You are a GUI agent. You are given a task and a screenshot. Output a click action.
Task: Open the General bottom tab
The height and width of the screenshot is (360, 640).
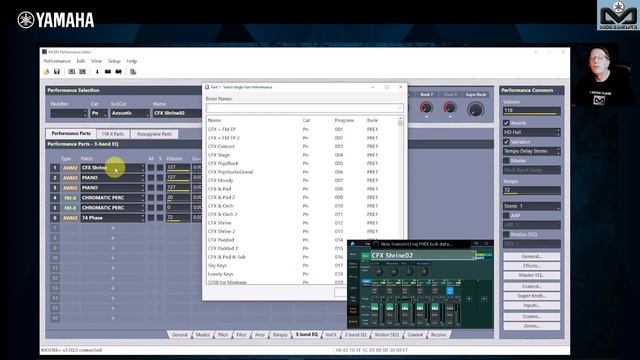[180, 335]
